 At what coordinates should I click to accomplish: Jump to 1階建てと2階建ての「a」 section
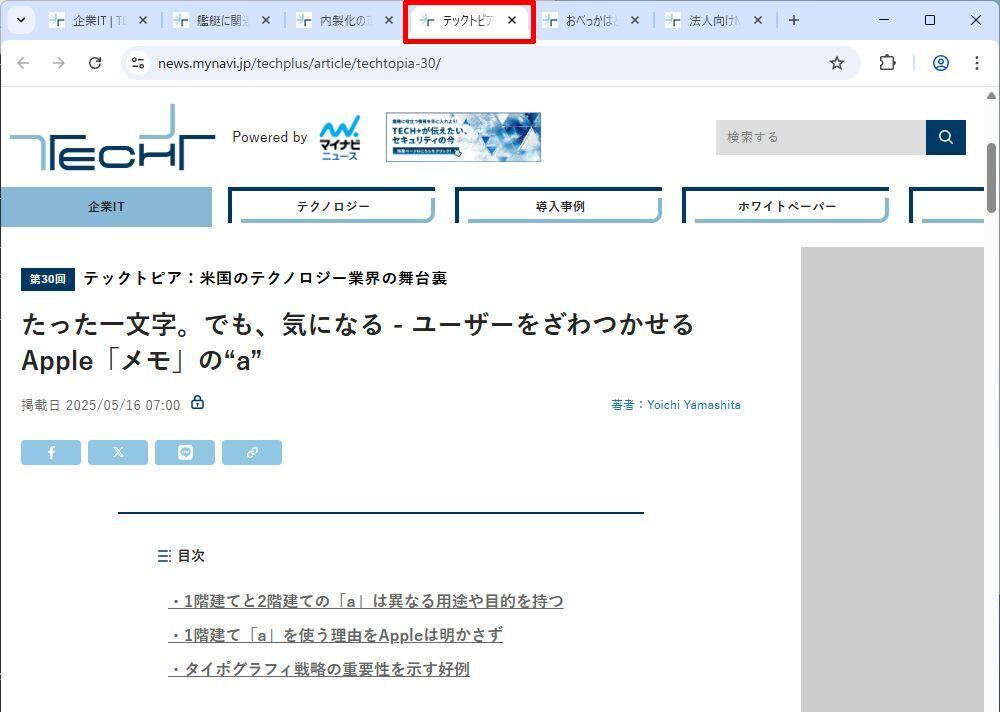click(366, 601)
